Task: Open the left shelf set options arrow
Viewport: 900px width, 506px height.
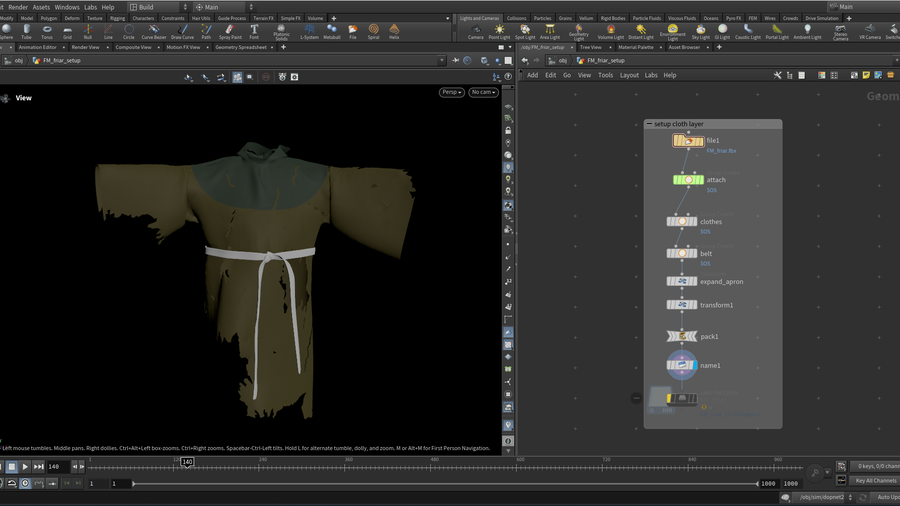Action: click(x=448, y=18)
